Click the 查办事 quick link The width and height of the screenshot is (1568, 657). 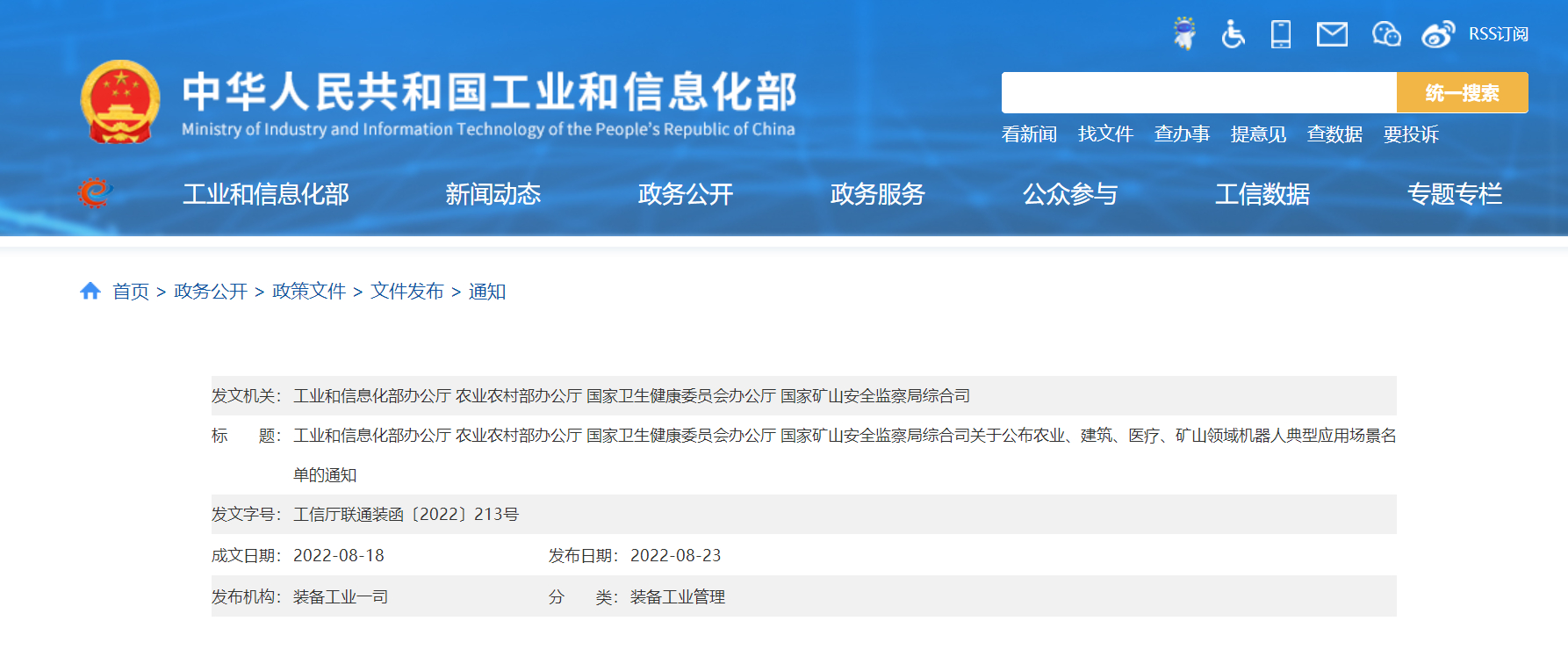tap(1182, 134)
